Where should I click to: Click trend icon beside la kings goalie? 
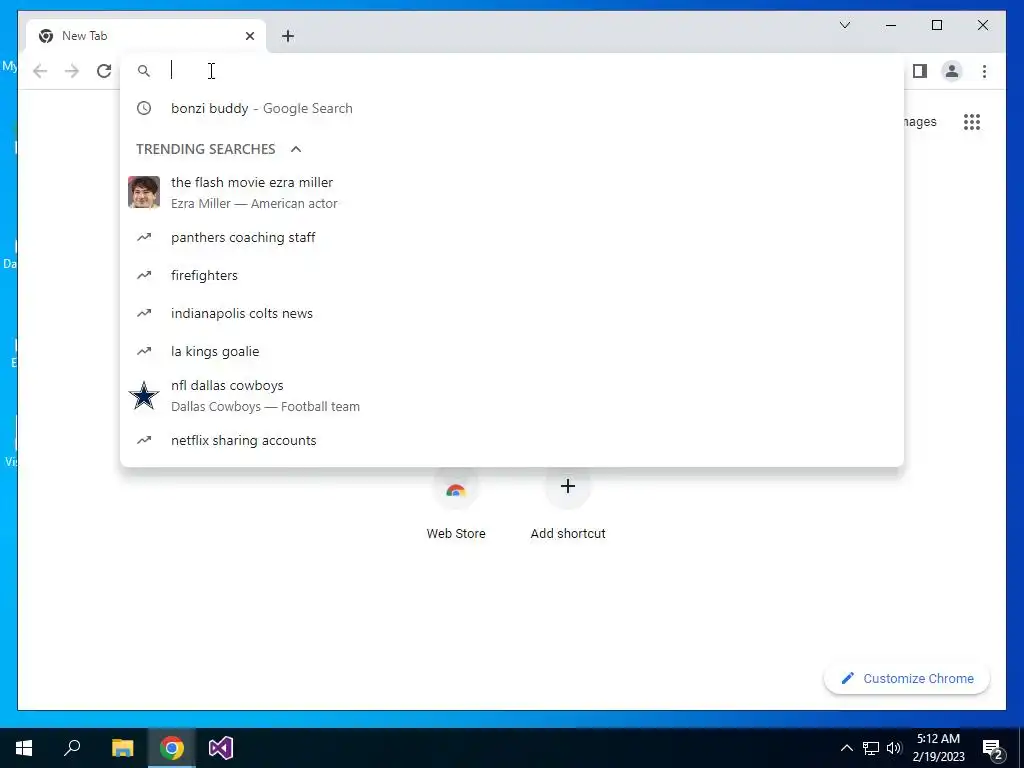pos(144,351)
